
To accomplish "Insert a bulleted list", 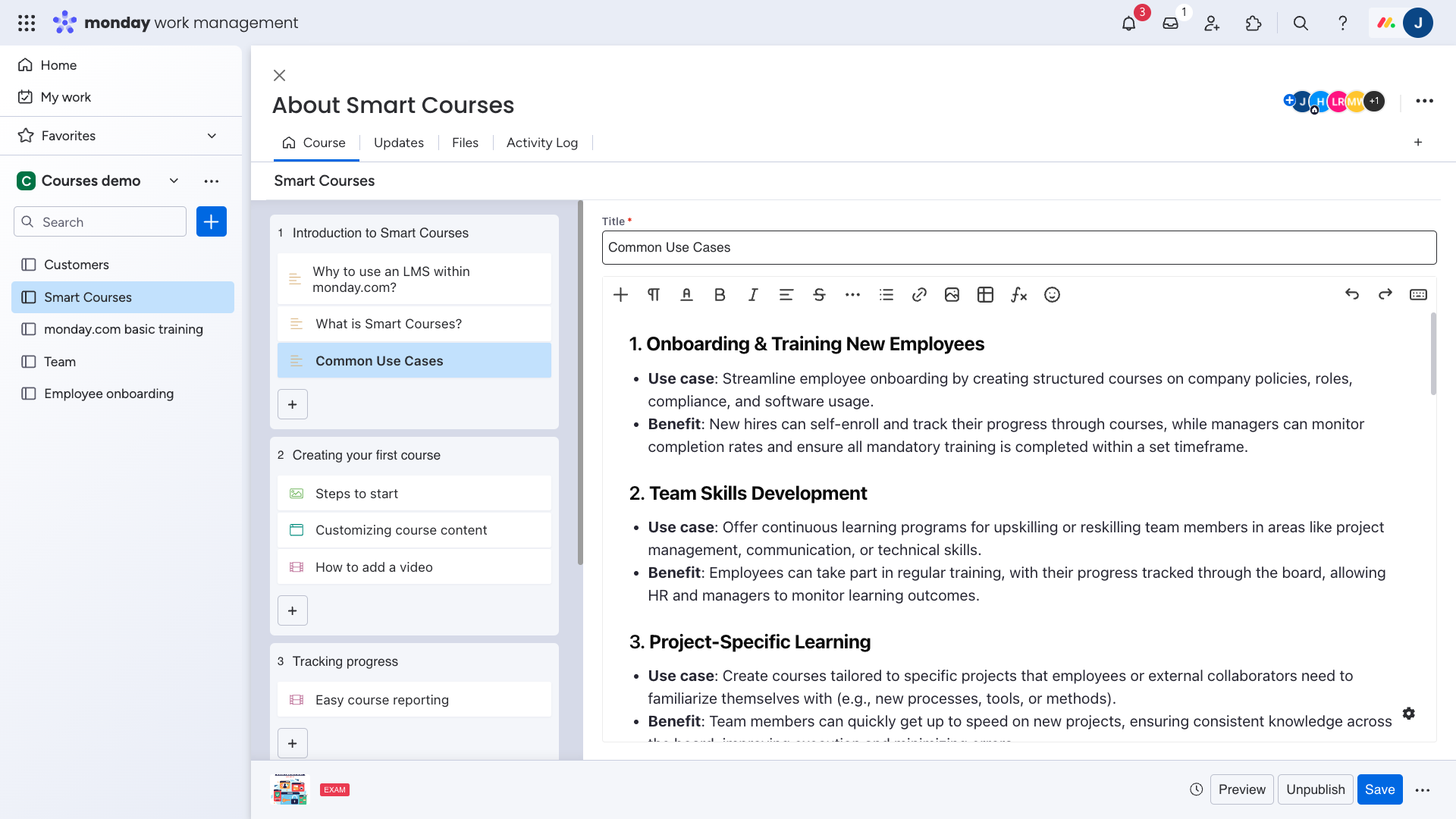I will [886, 295].
